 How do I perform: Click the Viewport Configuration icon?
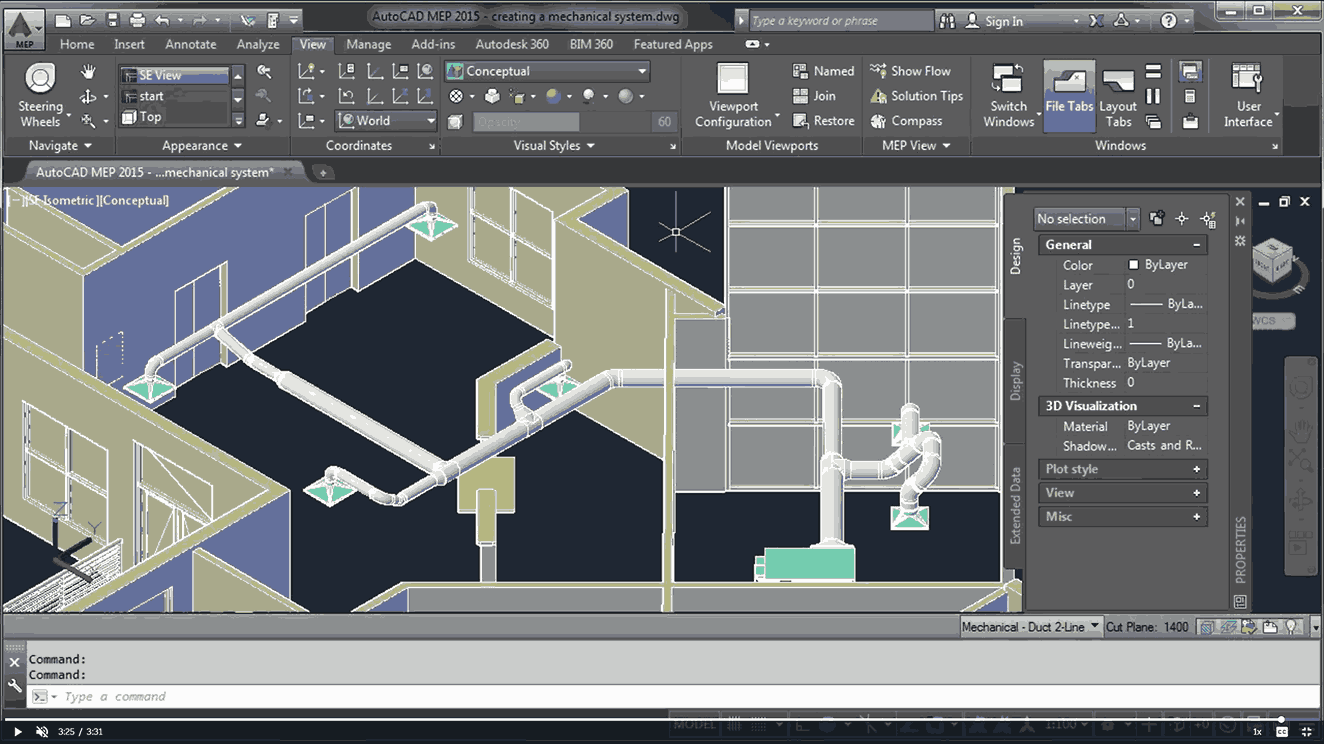[733, 80]
